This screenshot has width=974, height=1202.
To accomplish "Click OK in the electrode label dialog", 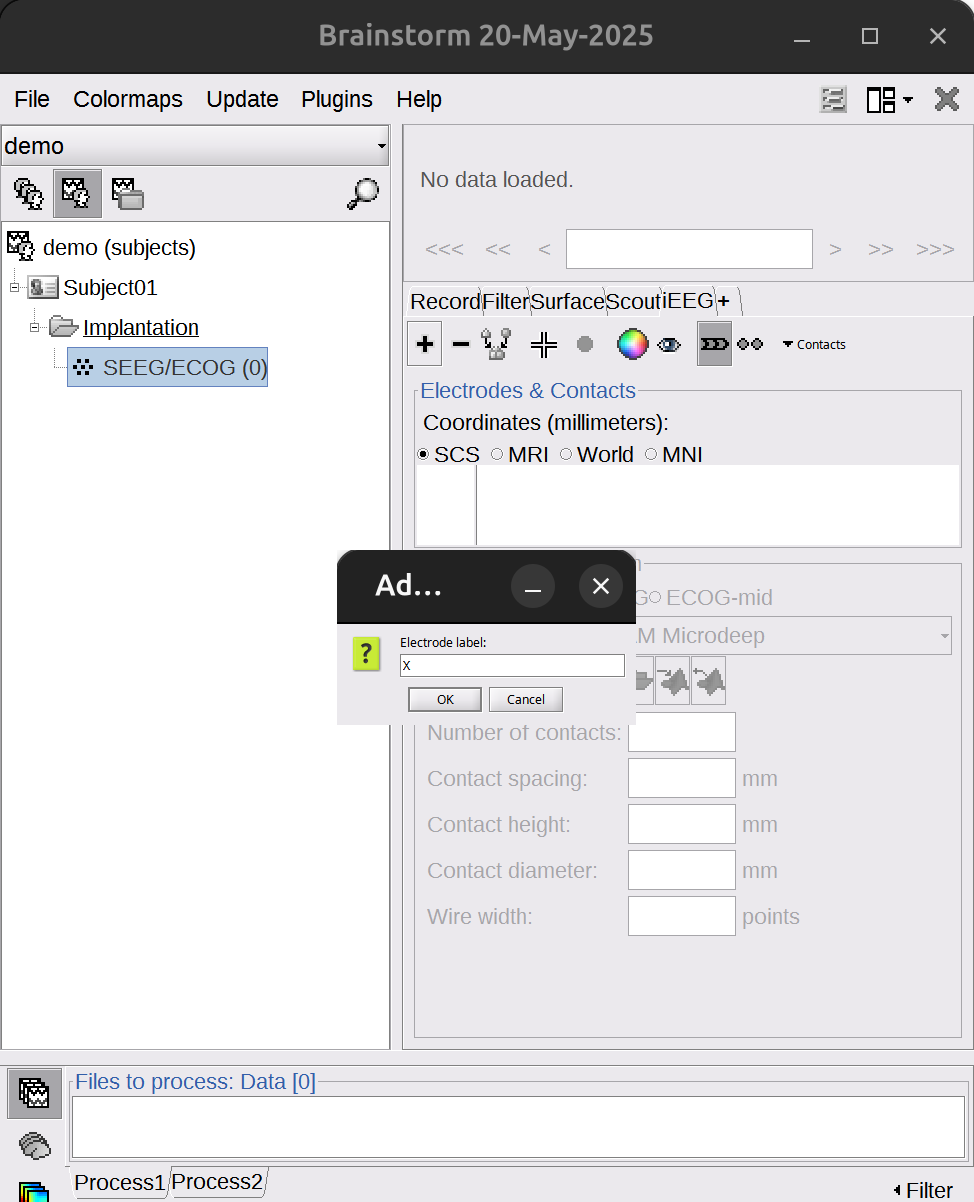I will (445, 699).
